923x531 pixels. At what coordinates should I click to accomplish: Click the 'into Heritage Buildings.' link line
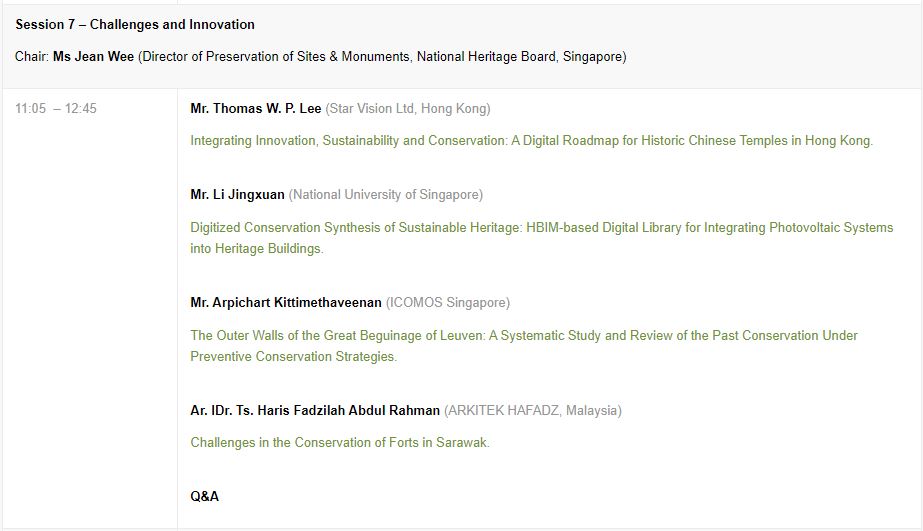coord(257,249)
